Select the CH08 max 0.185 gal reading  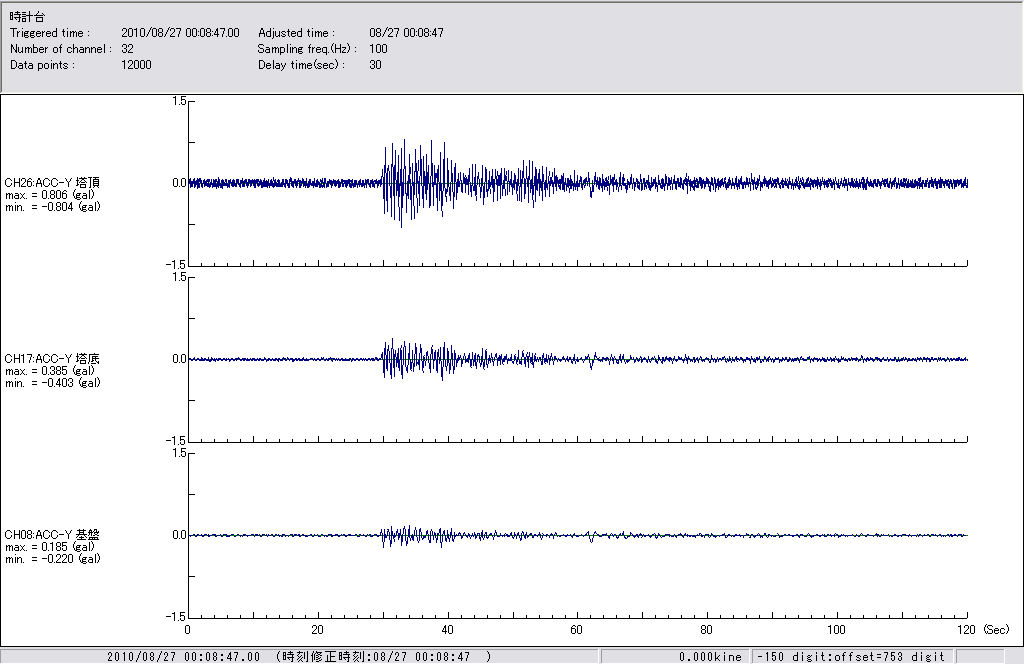tap(49, 547)
